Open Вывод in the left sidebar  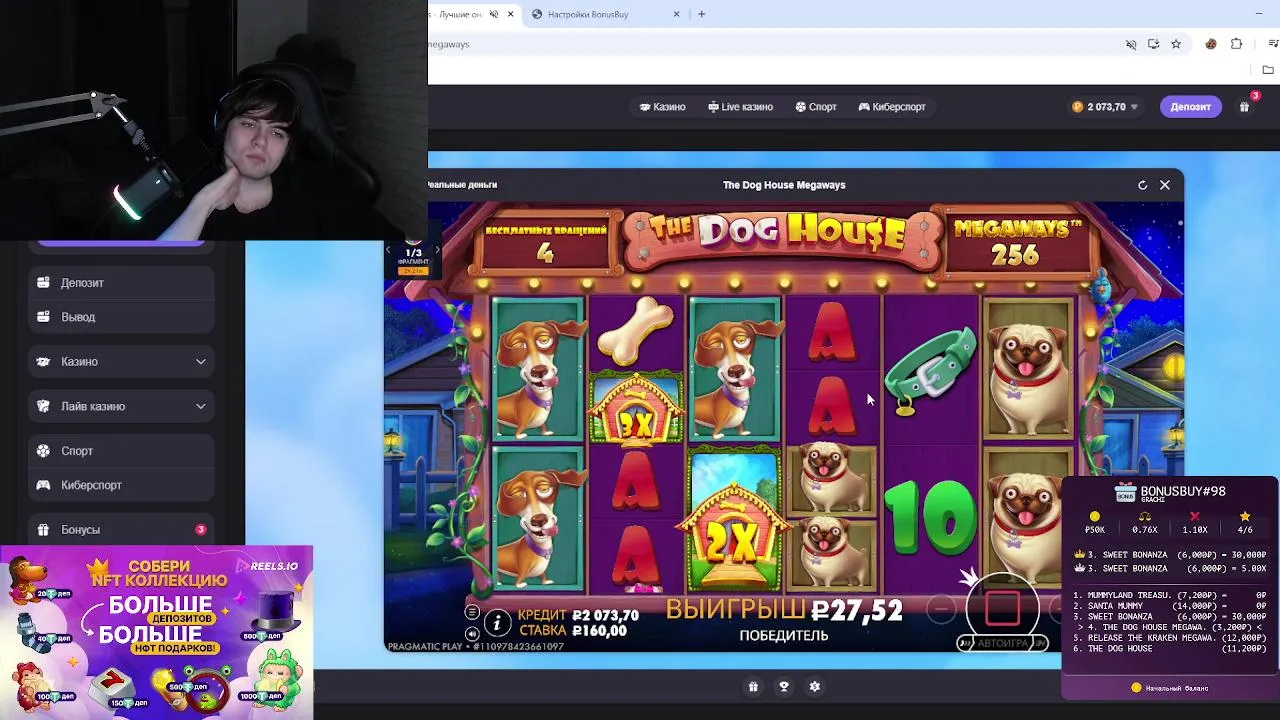tap(121, 317)
